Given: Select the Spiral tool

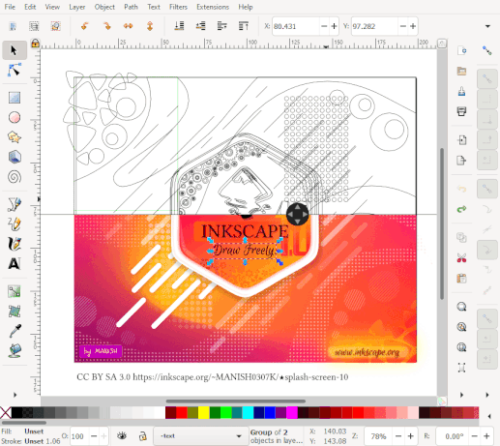Looking at the screenshot, I should coord(14,177).
